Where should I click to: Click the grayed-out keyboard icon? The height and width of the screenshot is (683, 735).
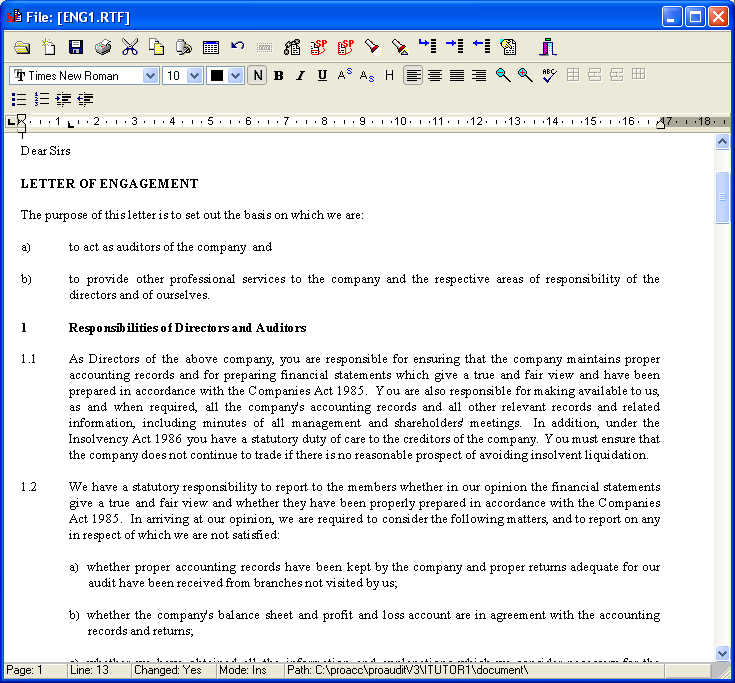coord(264,47)
